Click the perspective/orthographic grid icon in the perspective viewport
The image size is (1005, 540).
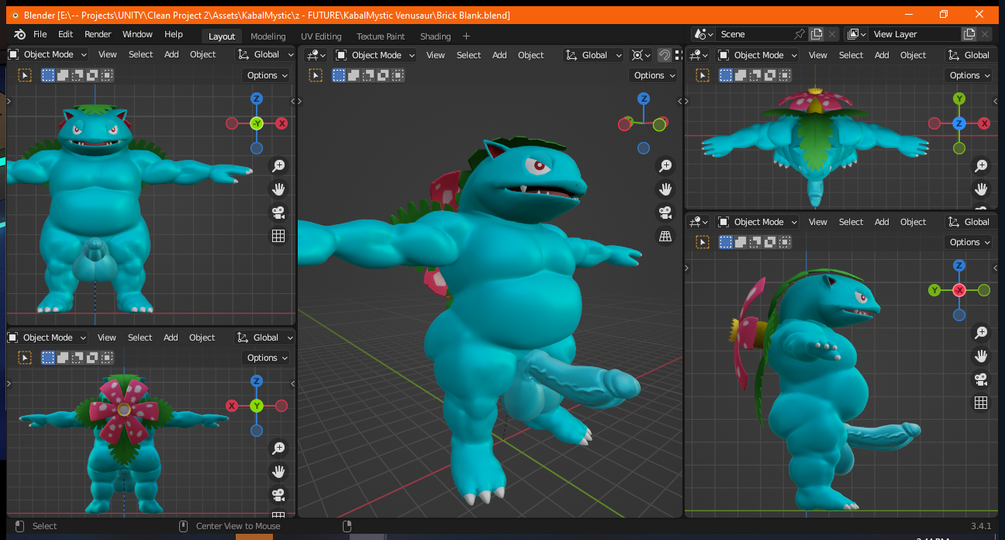point(665,236)
